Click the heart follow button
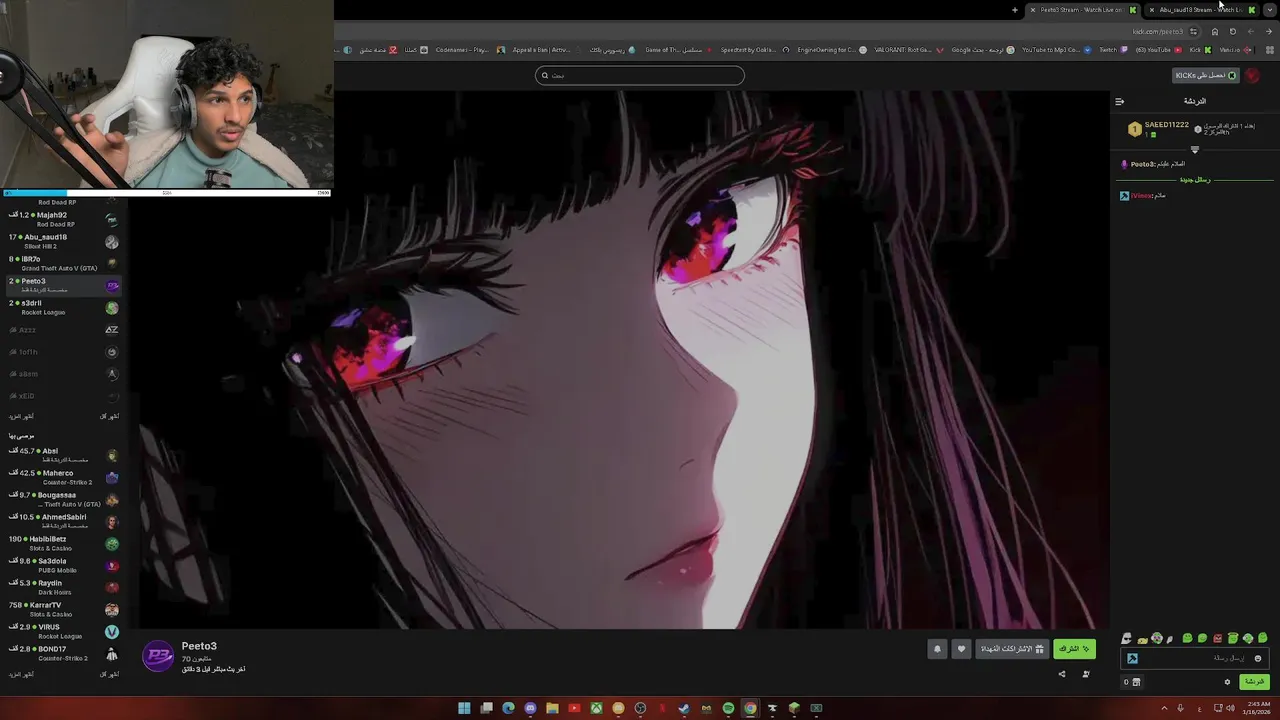The image size is (1280, 720). pos(961,649)
